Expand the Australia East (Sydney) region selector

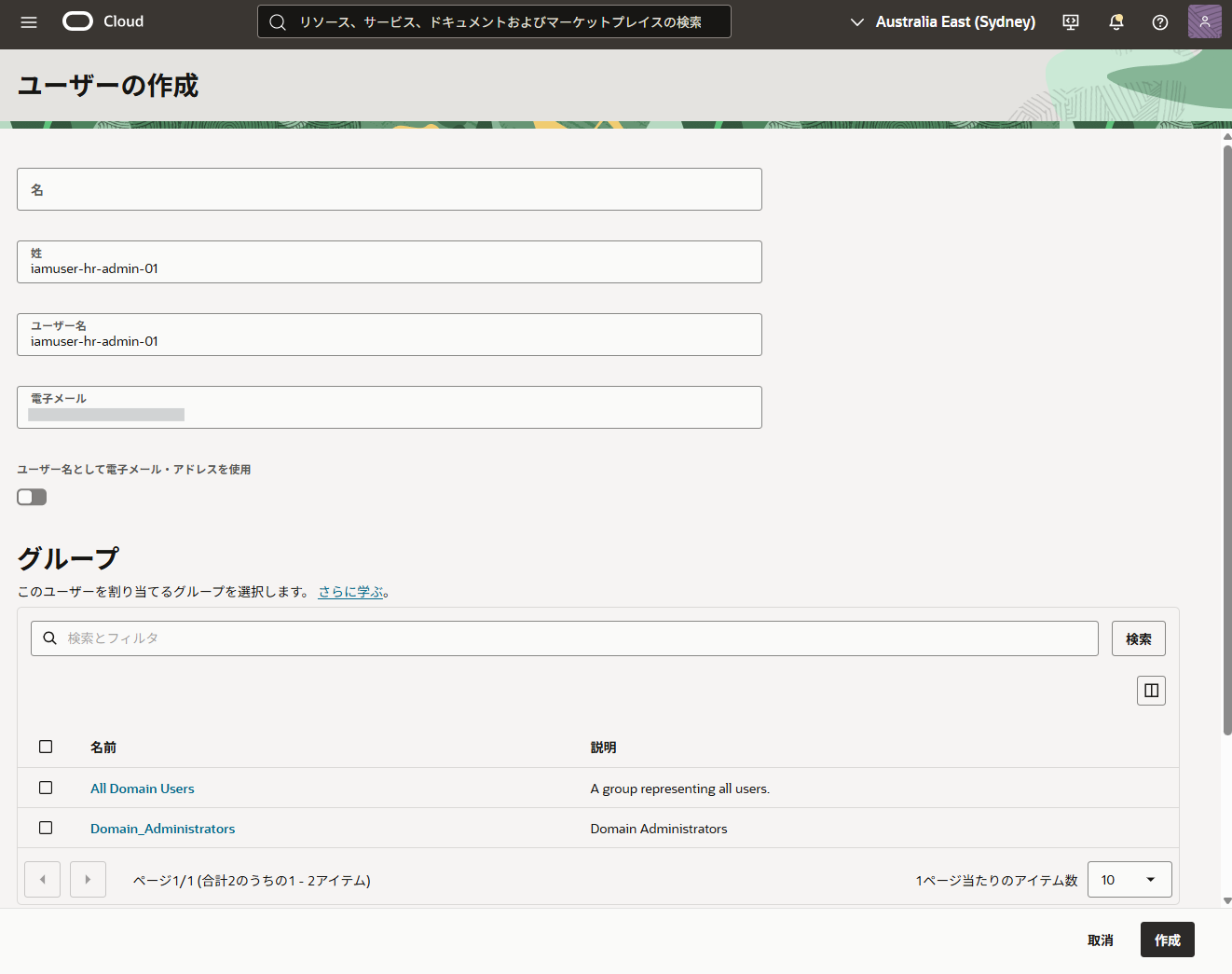[941, 21]
